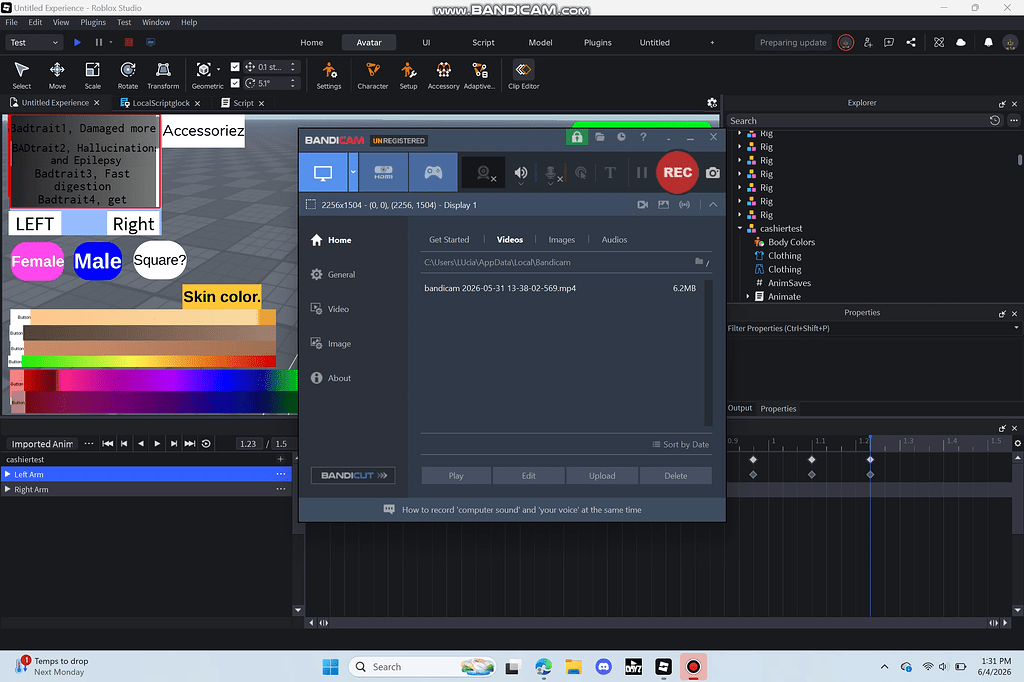Open Bandicam output folder icon in title bar
The height and width of the screenshot is (682, 1024).
[600, 137]
